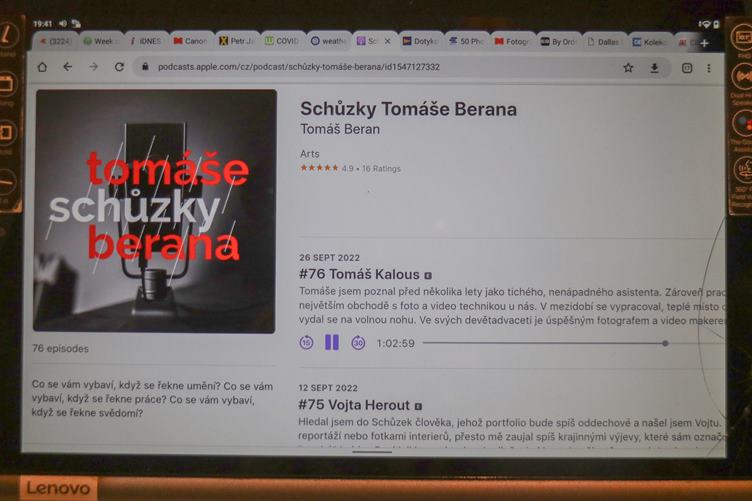Viewport: 752px width, 501px height.
Task: Open browser three-dot menu
Action: [x=709, y=69]
